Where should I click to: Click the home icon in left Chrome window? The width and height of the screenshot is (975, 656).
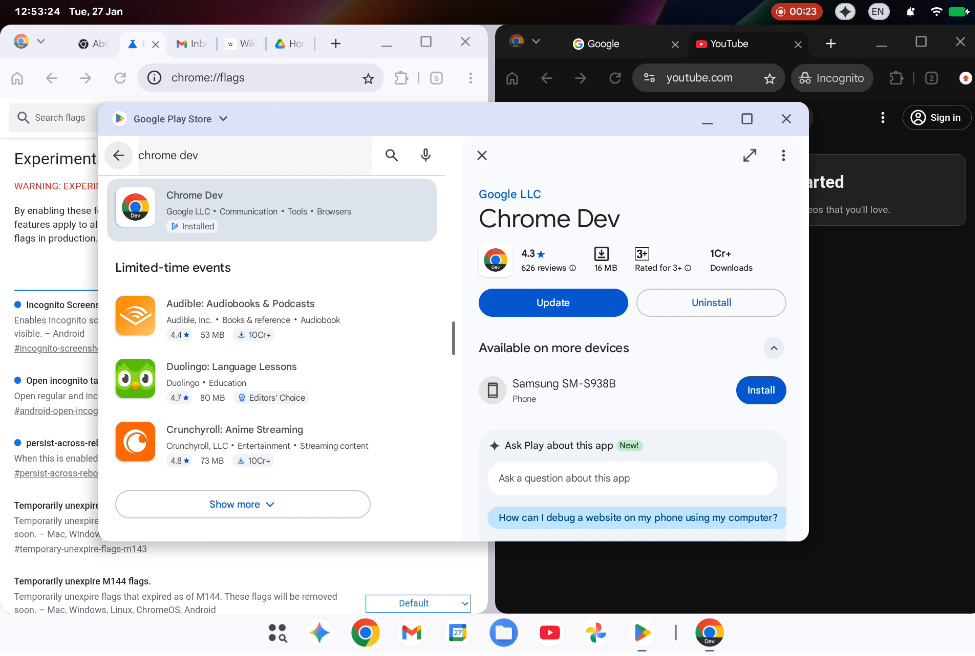(17, 78)
